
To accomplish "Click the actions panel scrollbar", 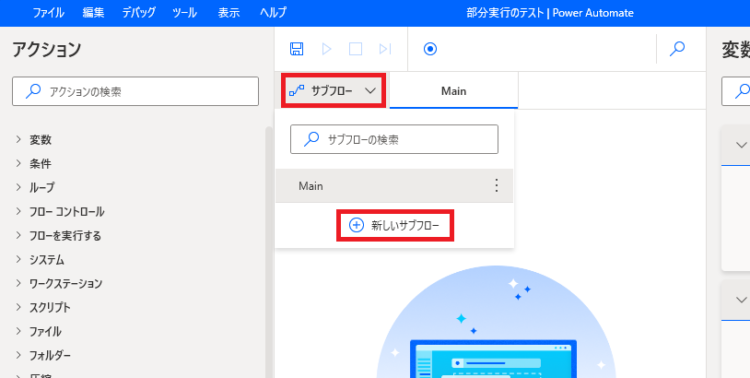I will (x=269, y=252).
